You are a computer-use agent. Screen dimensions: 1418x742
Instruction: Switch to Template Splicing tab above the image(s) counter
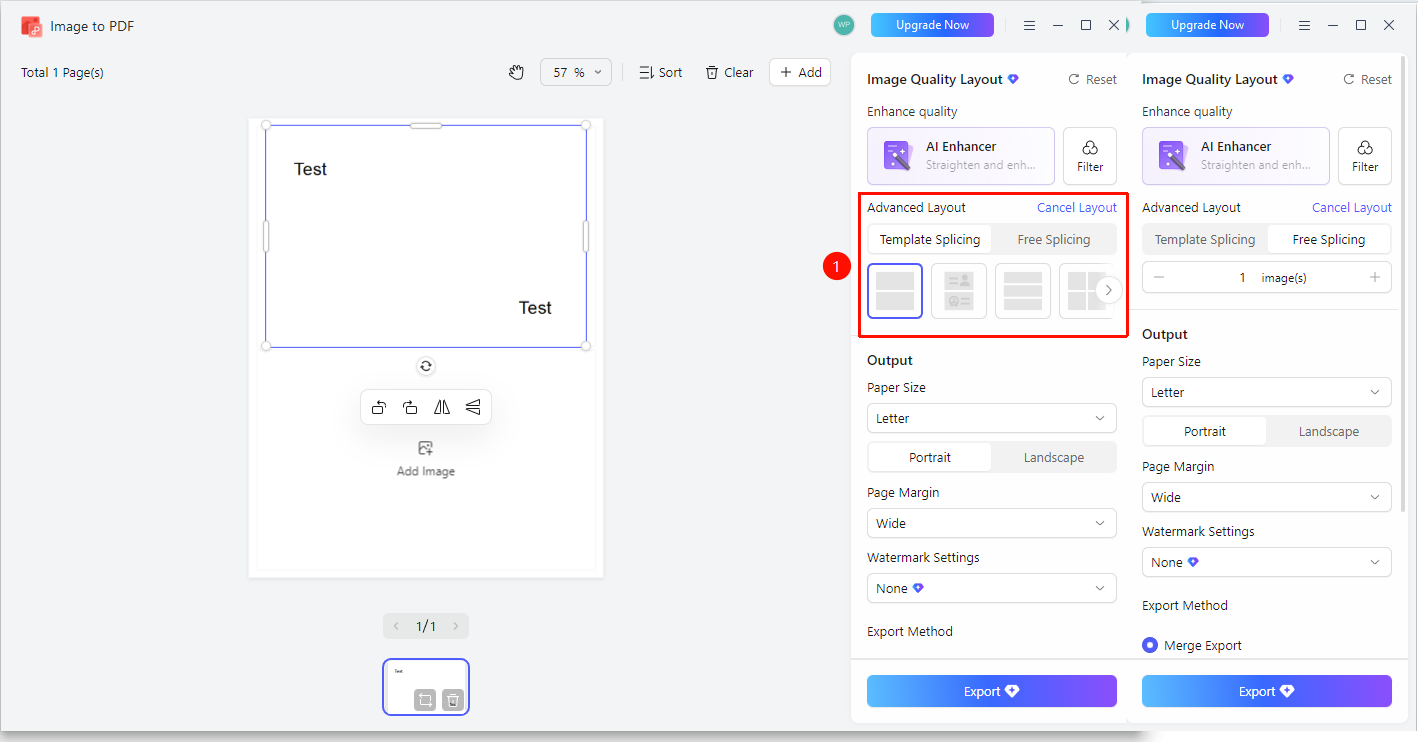pyautogui.click(x=1205, y=239)
